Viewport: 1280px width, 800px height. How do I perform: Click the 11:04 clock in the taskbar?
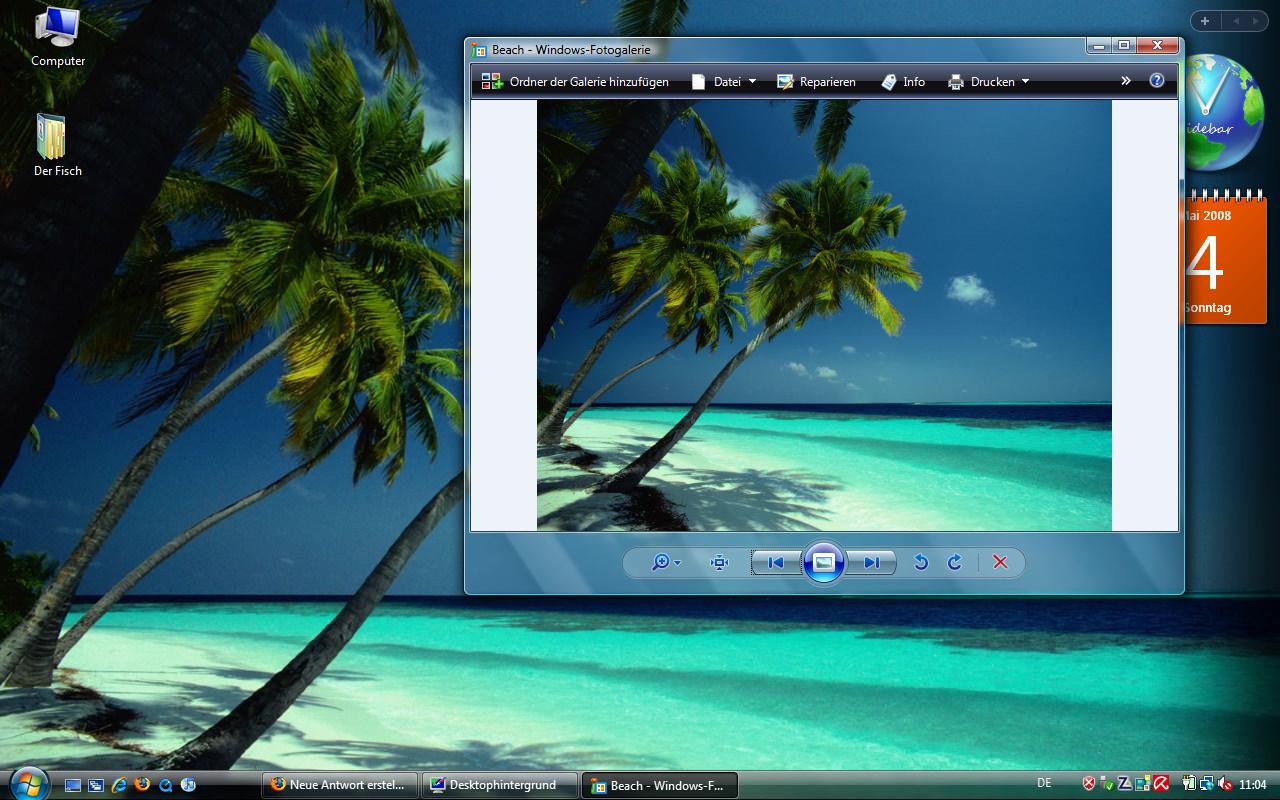1253,785
